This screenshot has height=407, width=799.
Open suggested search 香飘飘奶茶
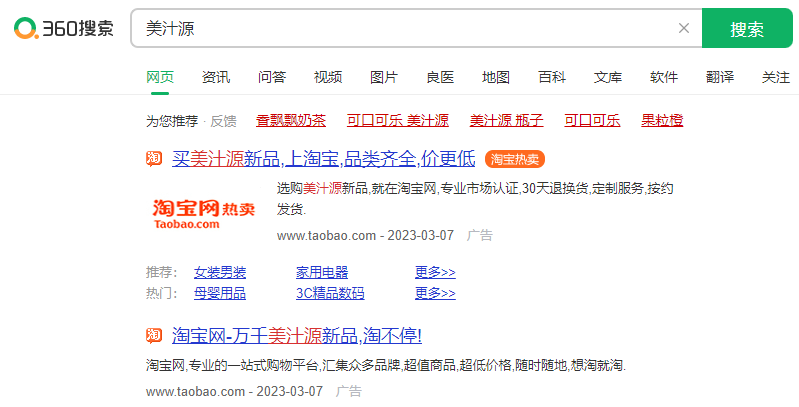pyautogui.click(x=291, y=121)
